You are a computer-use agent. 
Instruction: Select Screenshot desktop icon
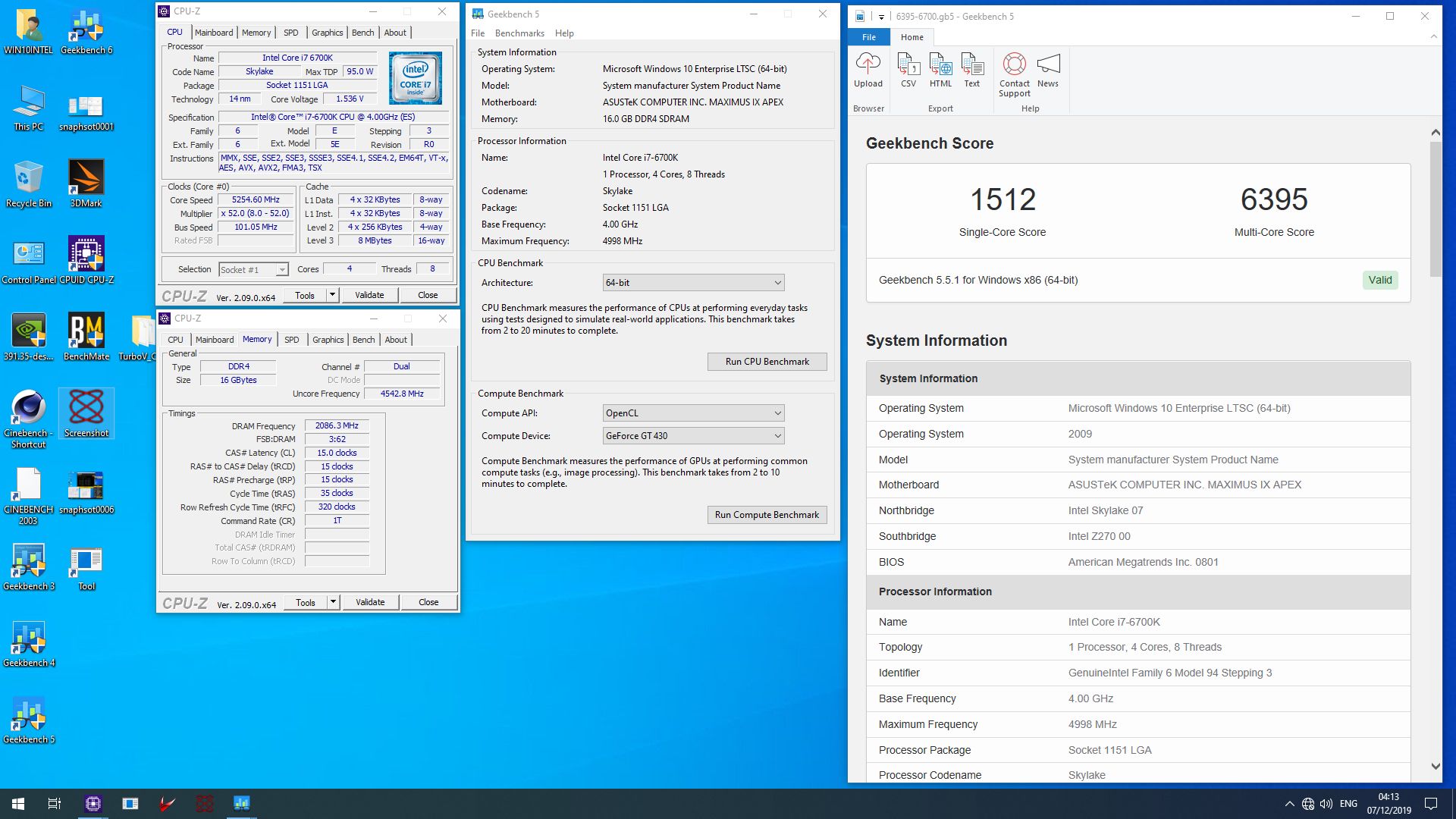(x=86, y=415)
